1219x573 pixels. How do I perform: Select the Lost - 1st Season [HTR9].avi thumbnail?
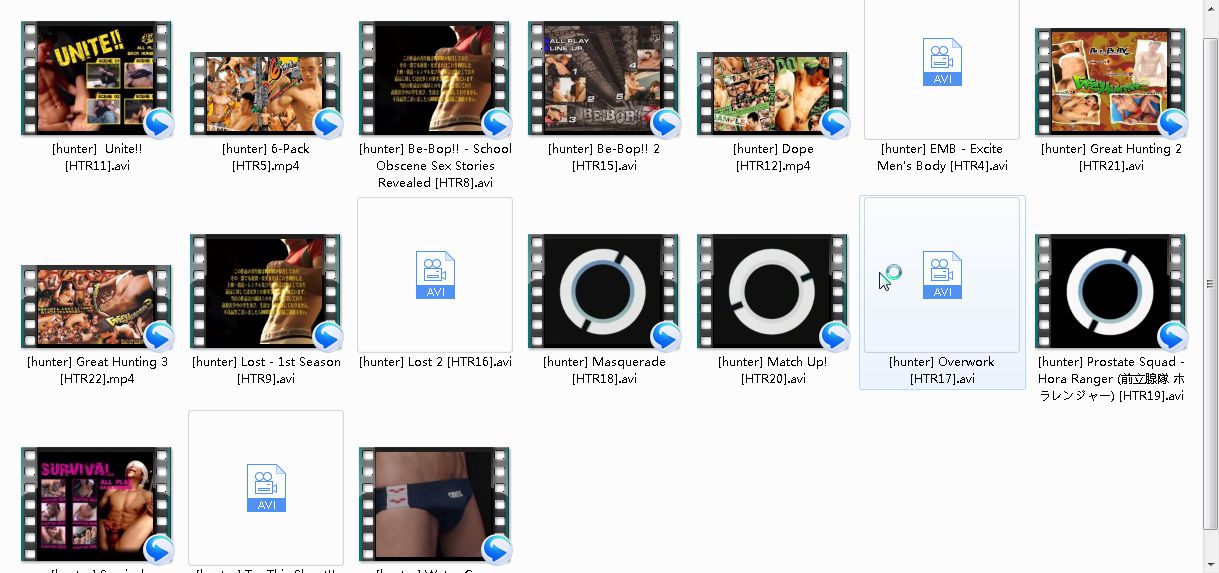tap(265, 292)
